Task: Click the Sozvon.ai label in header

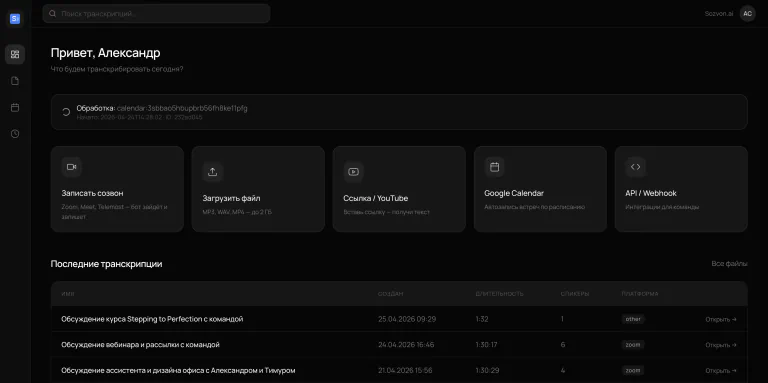Action: click(x=719, y=14)
